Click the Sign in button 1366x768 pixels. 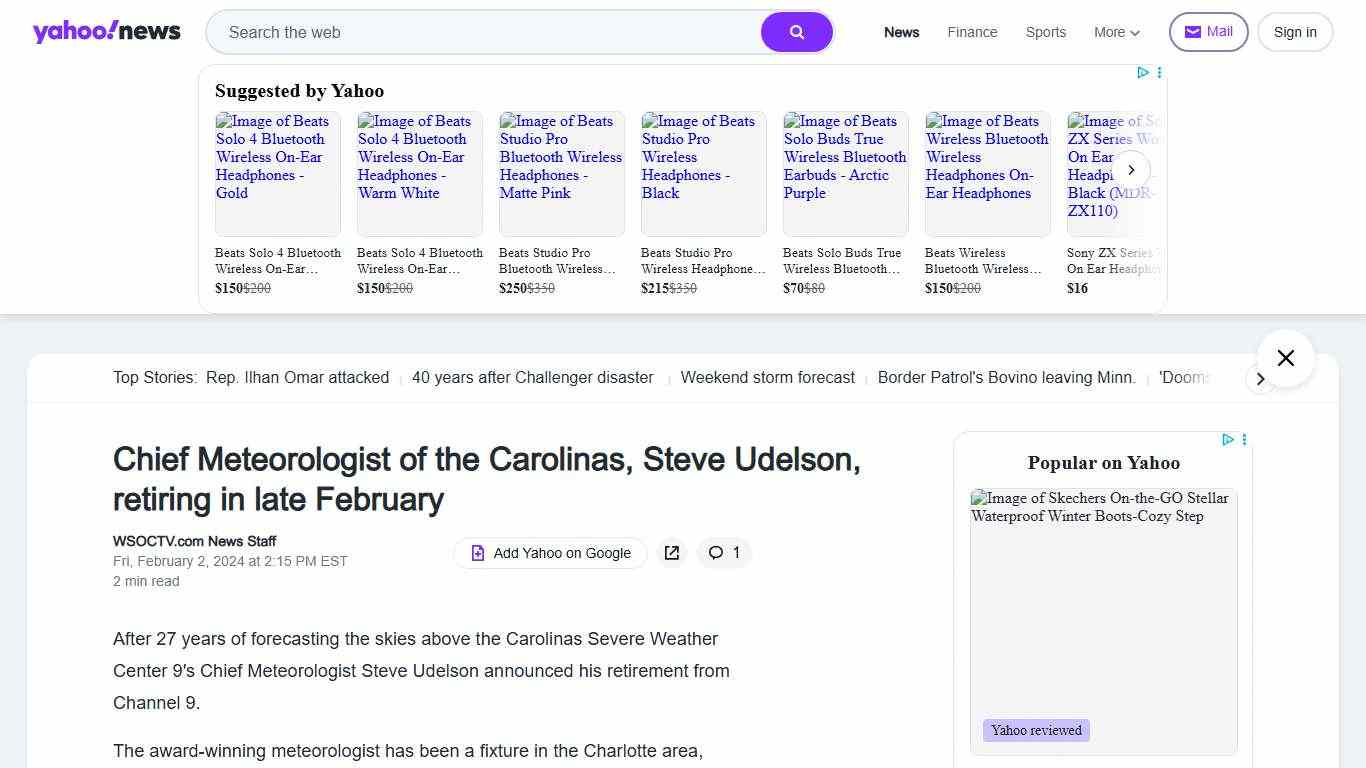pyautogui.click(x=1294, y=32)
